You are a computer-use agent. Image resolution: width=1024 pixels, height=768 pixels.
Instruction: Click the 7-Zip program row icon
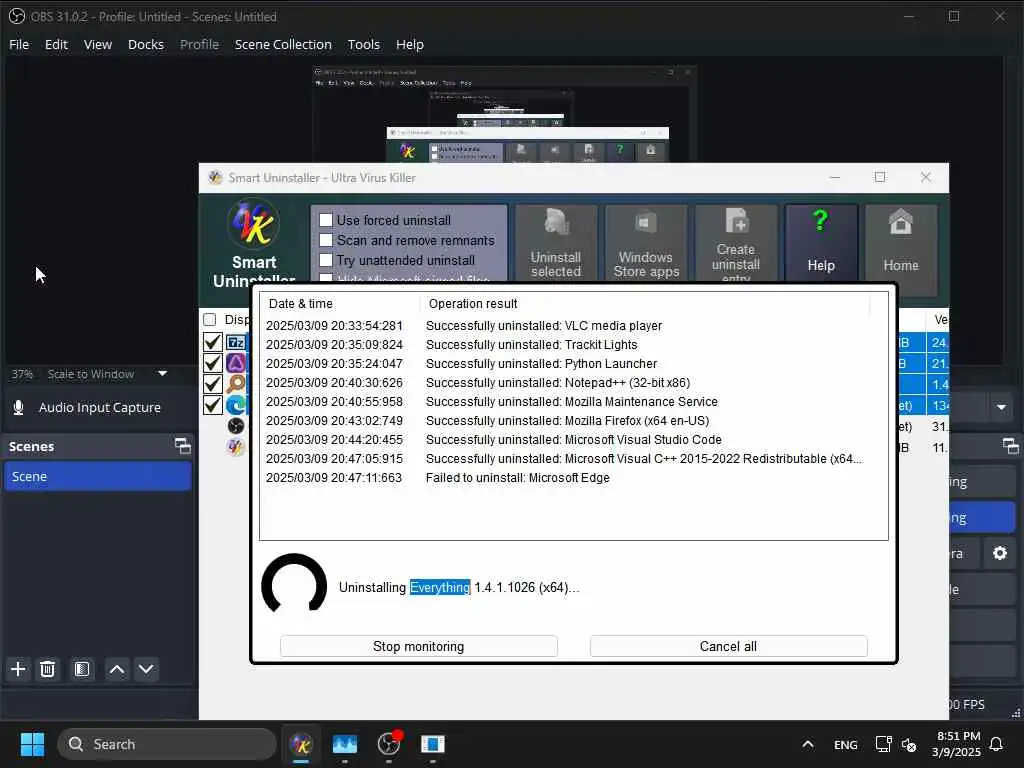236,342
